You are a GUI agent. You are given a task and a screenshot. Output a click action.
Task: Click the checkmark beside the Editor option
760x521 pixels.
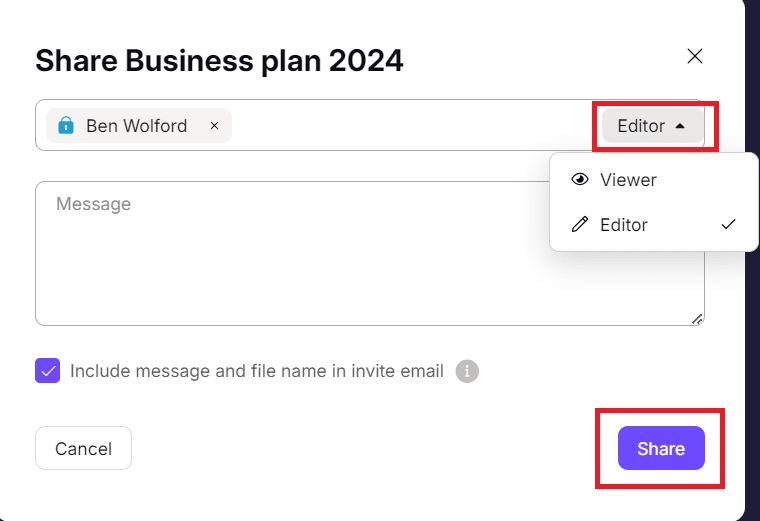[x=728, y=224]
